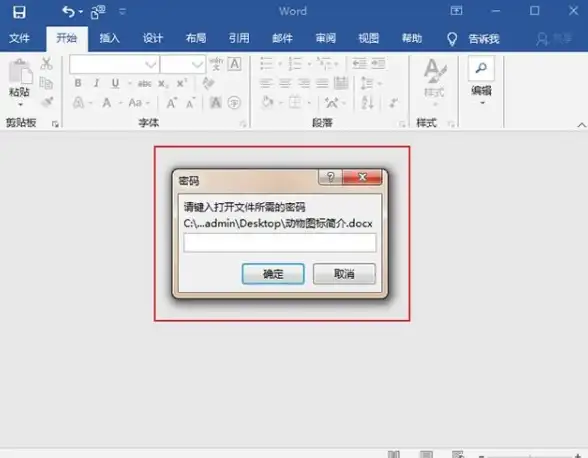The height and width of the screenshot is (458, 588).
Task: Toggle subscript formatting
Action: [163, 84]
